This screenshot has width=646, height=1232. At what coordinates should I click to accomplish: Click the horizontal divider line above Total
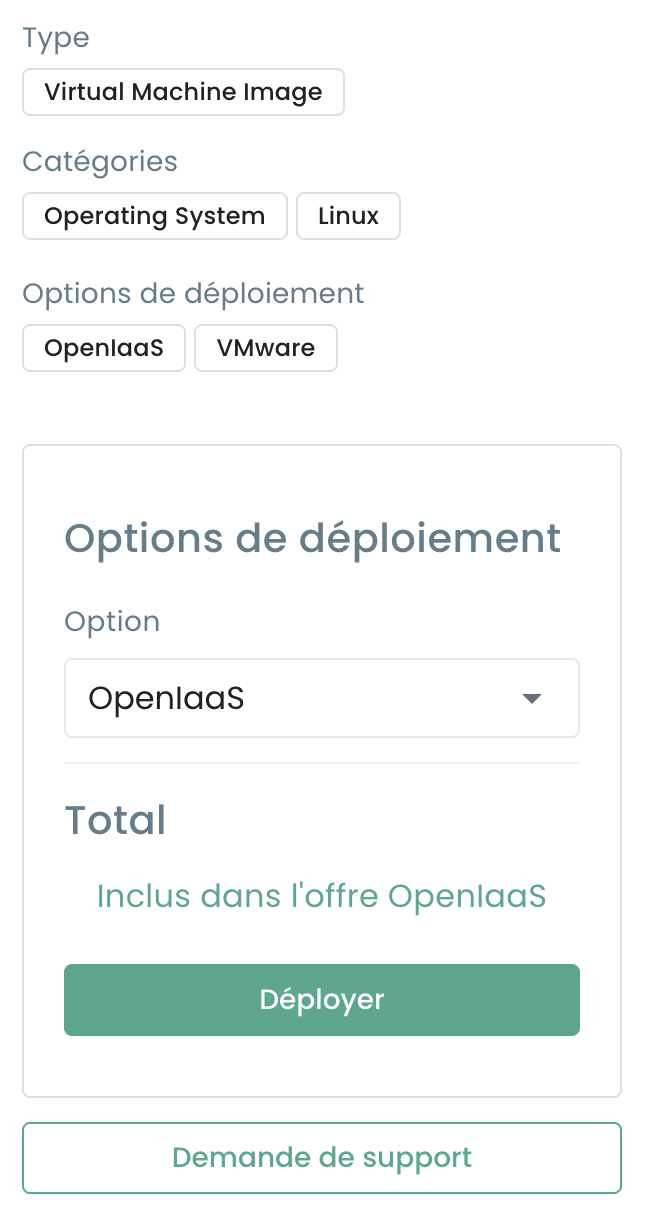[322, 763]
